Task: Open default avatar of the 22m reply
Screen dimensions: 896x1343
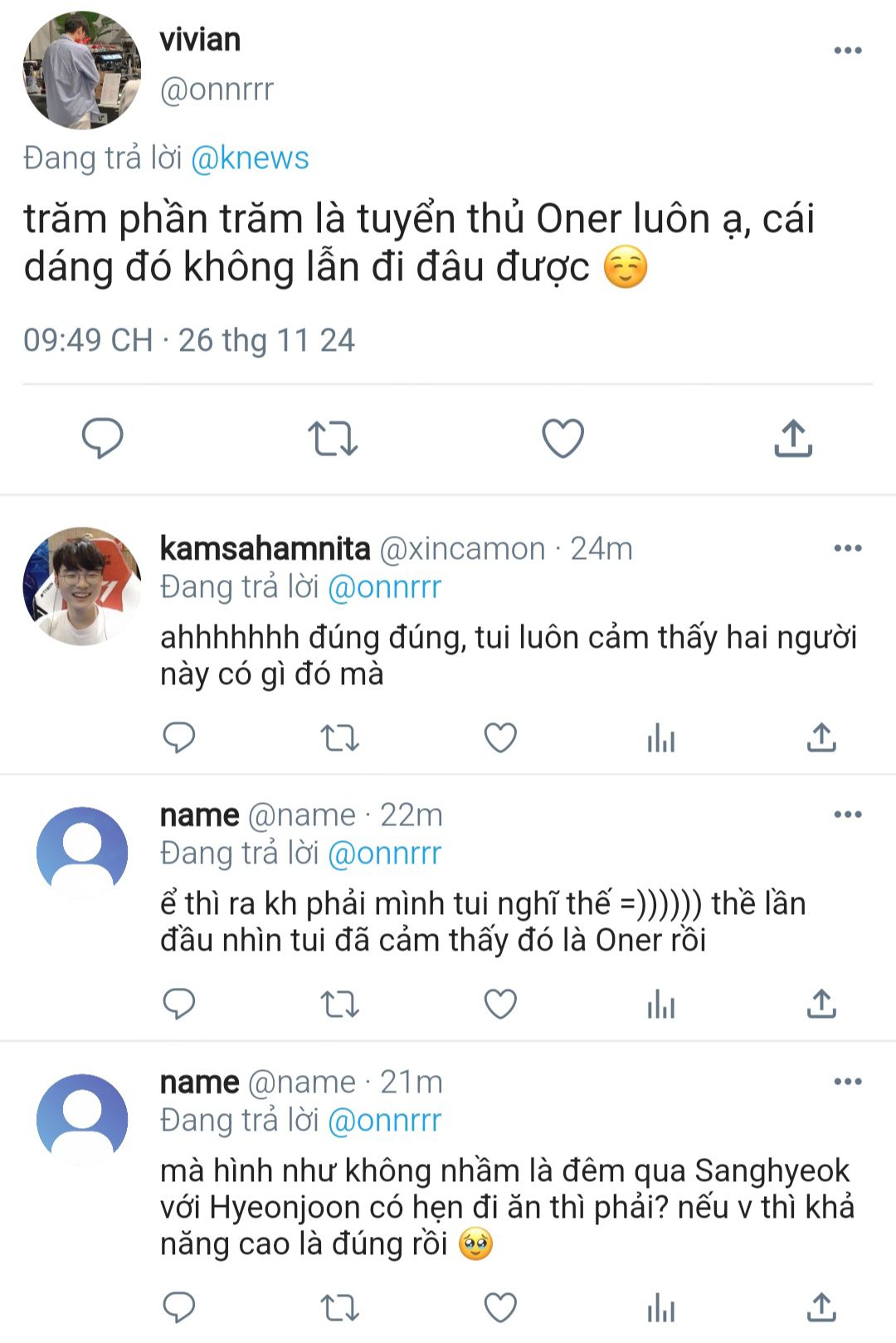Action: coord(82,853)
